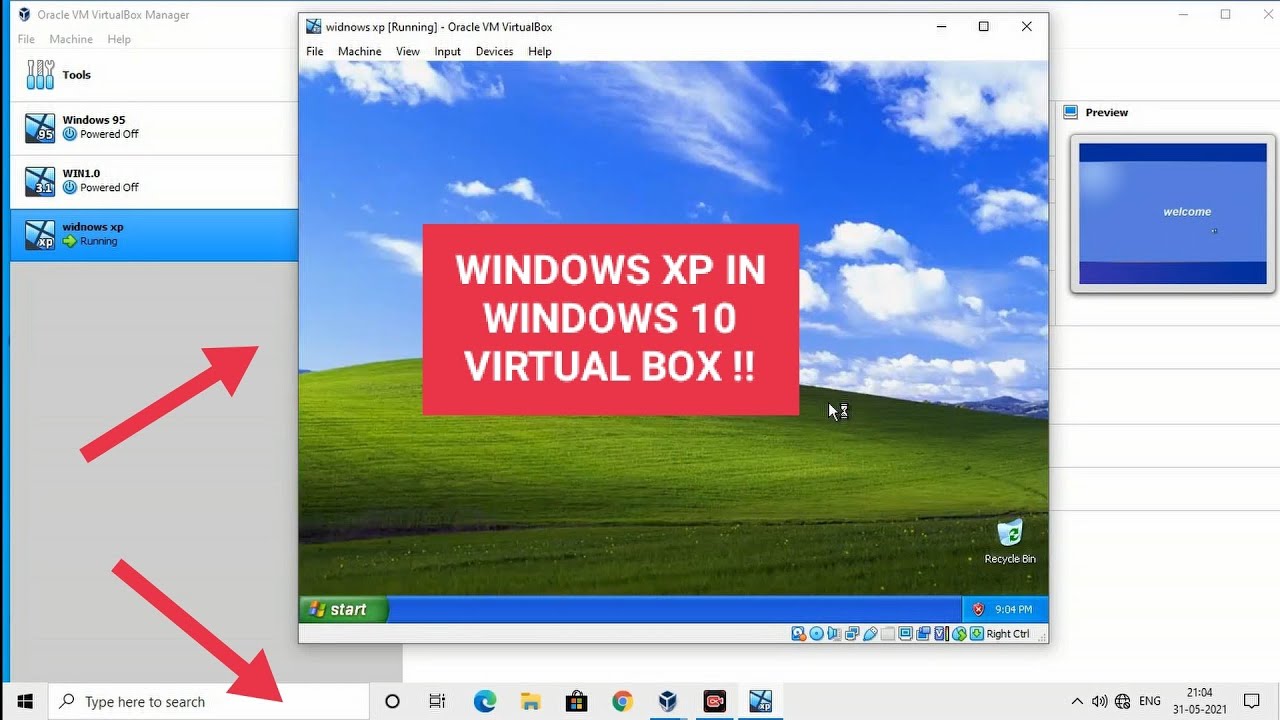Click the audio indicator in VM status bar

tap(834, 634)
